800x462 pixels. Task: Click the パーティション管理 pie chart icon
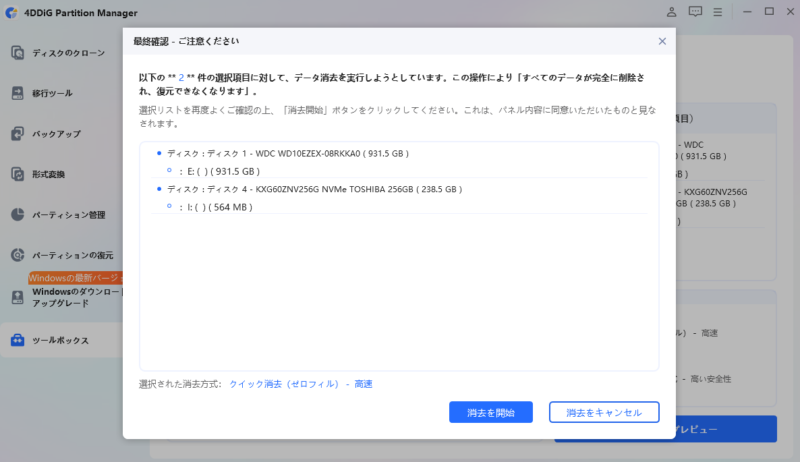click(17, 214)
